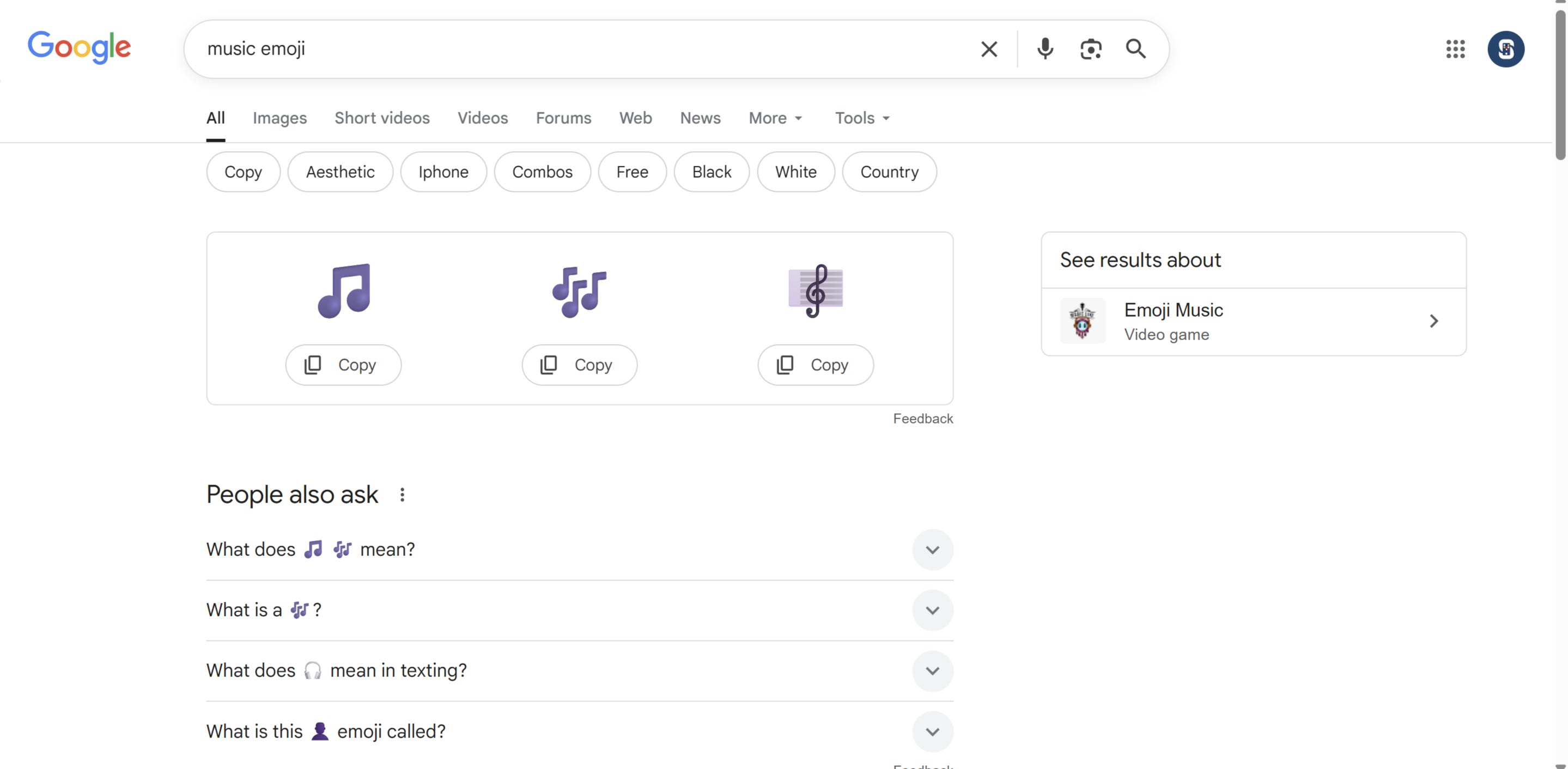The width and height of the screenshot is (1568, 769).
Task: Click the magnifying glass search icon
Action: click(1135, 49)
